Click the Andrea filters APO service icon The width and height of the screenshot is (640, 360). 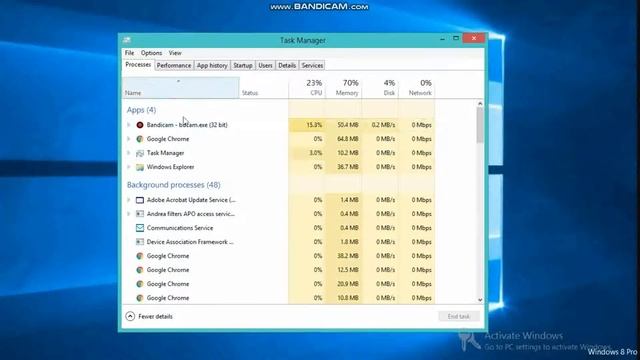point(140,214)
